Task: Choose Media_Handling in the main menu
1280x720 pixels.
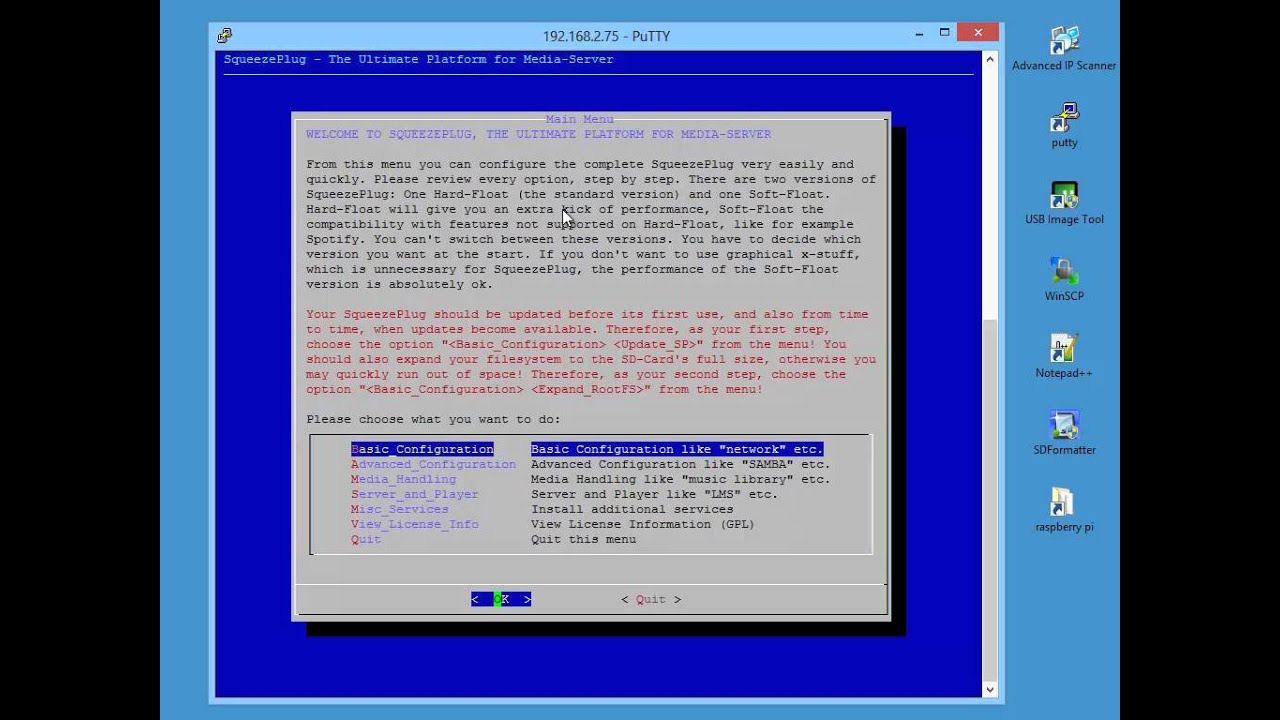Action: 403,479
